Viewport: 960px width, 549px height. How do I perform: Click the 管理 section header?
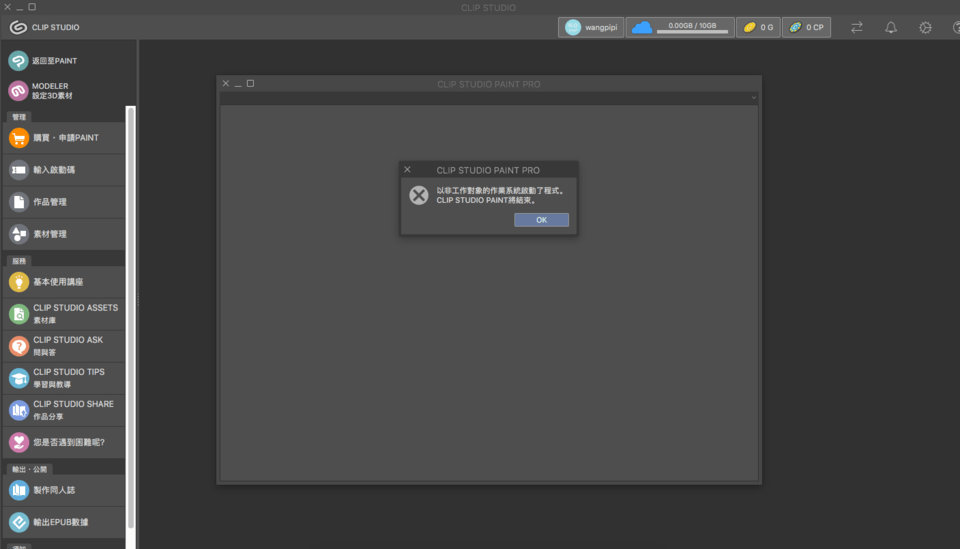click(19, 117)
